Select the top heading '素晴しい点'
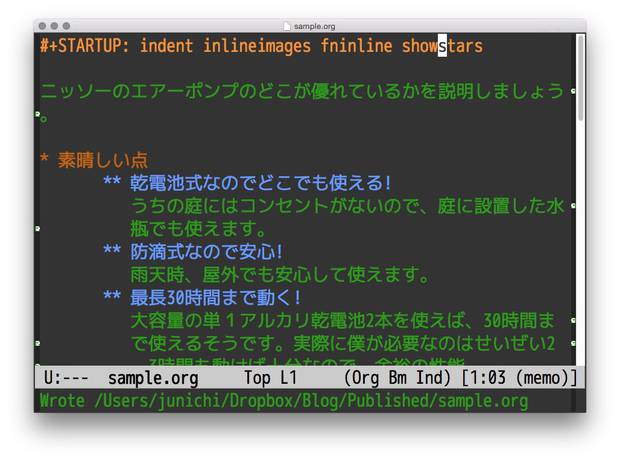620x461 pixels. click(x=103, y=160)
